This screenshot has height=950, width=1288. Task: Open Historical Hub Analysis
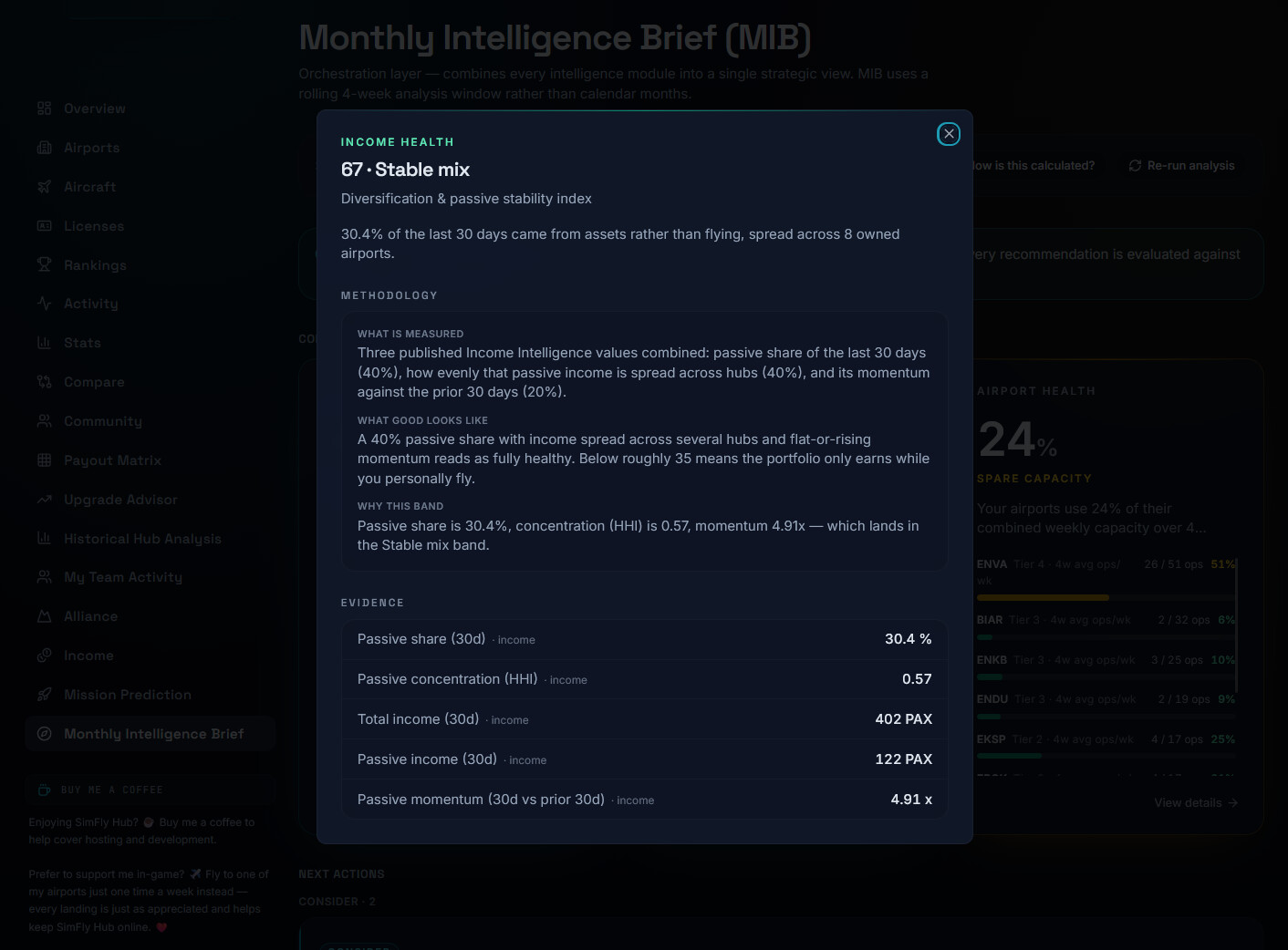point(151,539)
